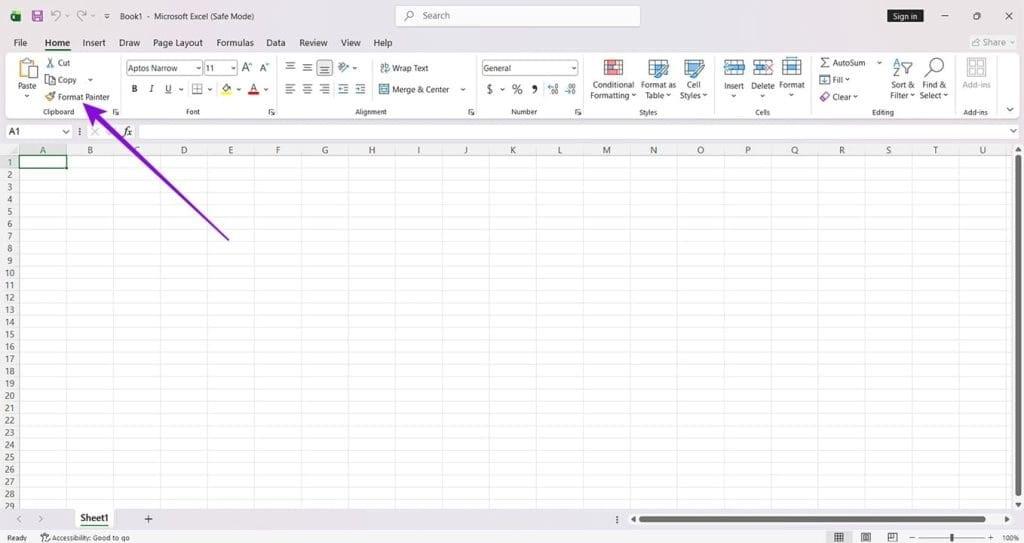Apply Accounting dollar number format

tap(490, 89)
